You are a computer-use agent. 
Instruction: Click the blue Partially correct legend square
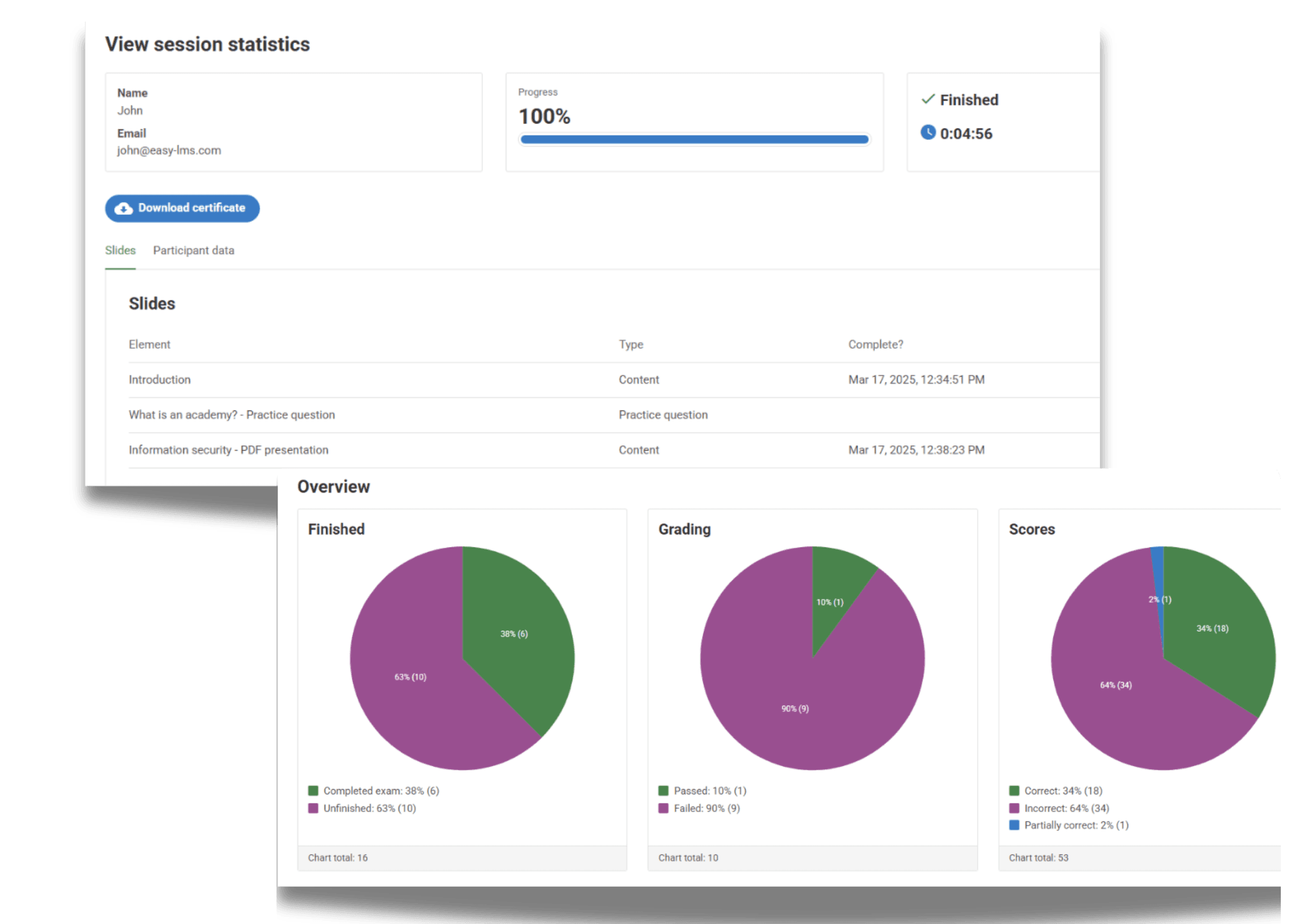coord(1014,825)
